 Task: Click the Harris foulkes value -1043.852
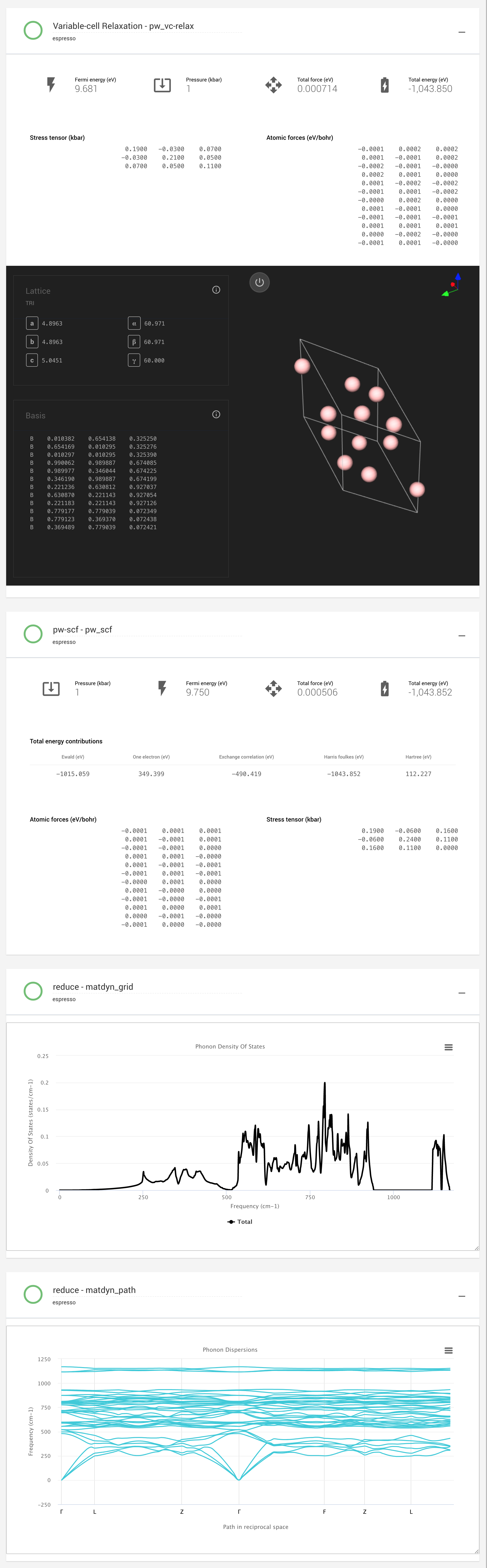pyautogui.click(x=344, y=774)
